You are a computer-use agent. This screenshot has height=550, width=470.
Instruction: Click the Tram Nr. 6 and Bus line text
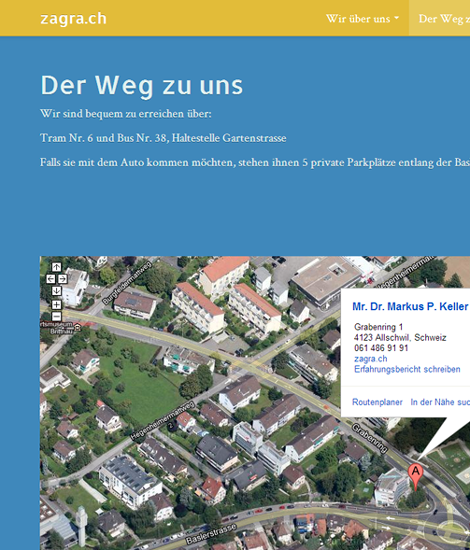tap(163, 138)
